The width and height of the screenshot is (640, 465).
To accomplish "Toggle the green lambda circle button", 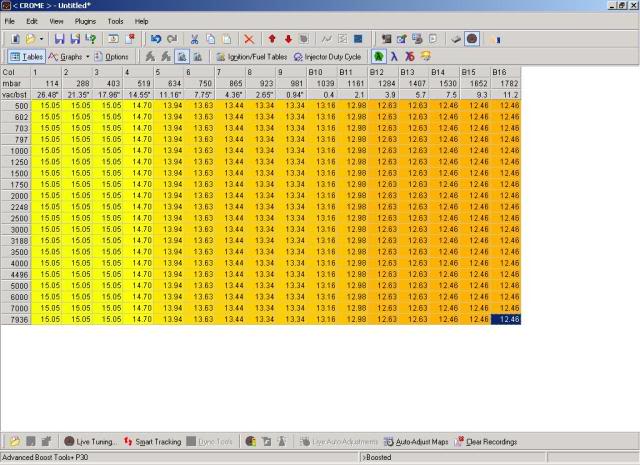I will click(x=379, y=57).
